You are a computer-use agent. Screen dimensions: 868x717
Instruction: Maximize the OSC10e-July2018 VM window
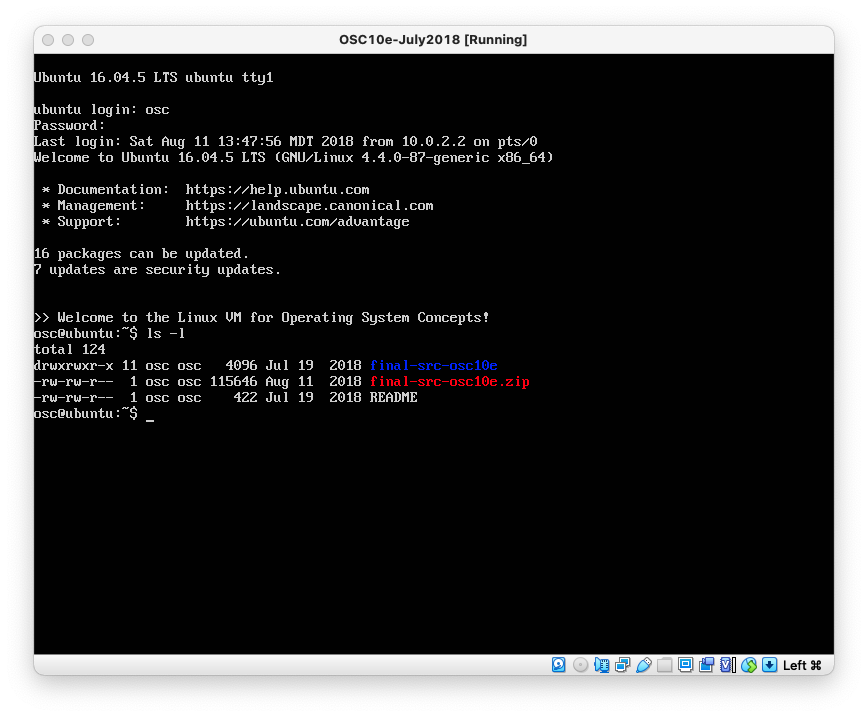coord(88,40)
